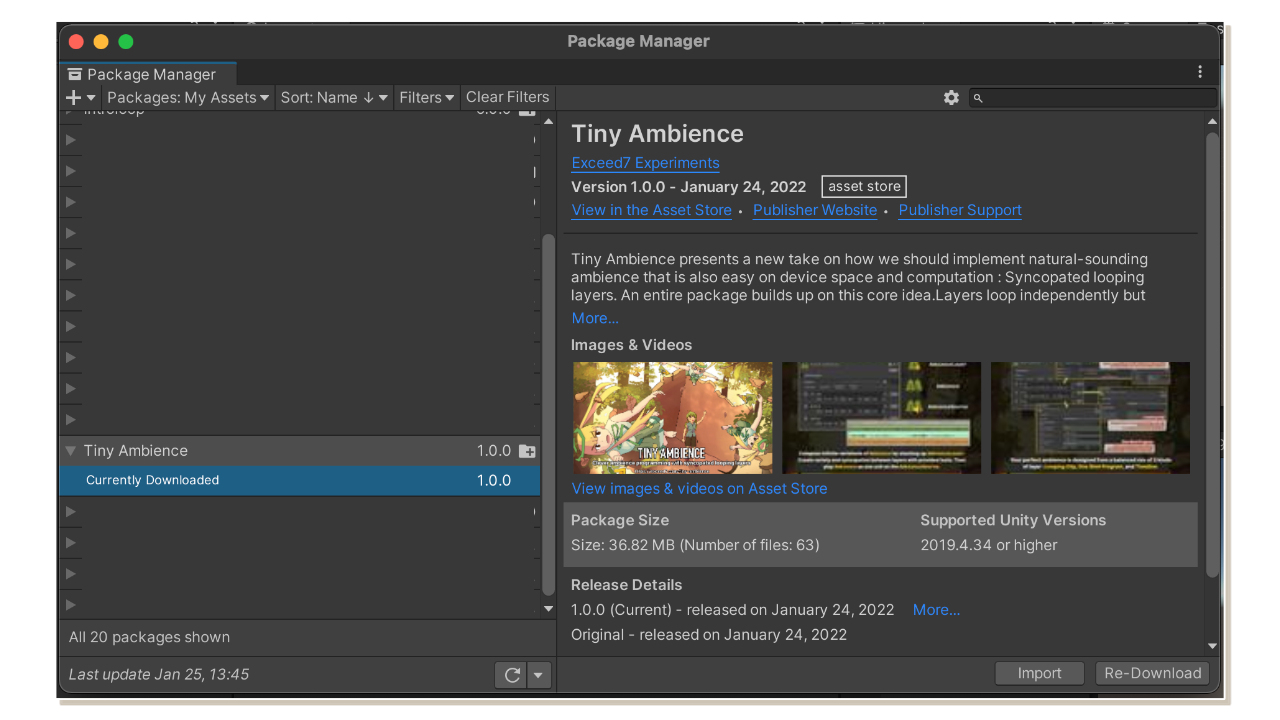Click the 1.0.0 version on Tiny Ambience row
The height and width of the screenshot is (720, 1280).
[494, 451]
